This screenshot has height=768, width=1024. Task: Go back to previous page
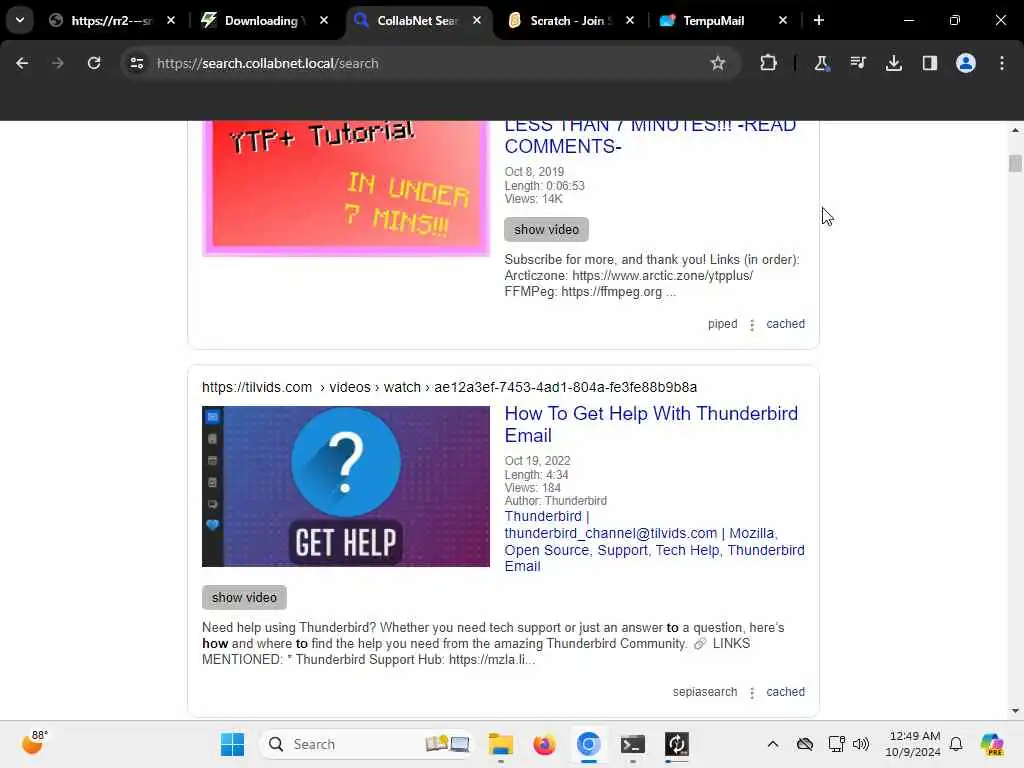click(x=22, y=63)
